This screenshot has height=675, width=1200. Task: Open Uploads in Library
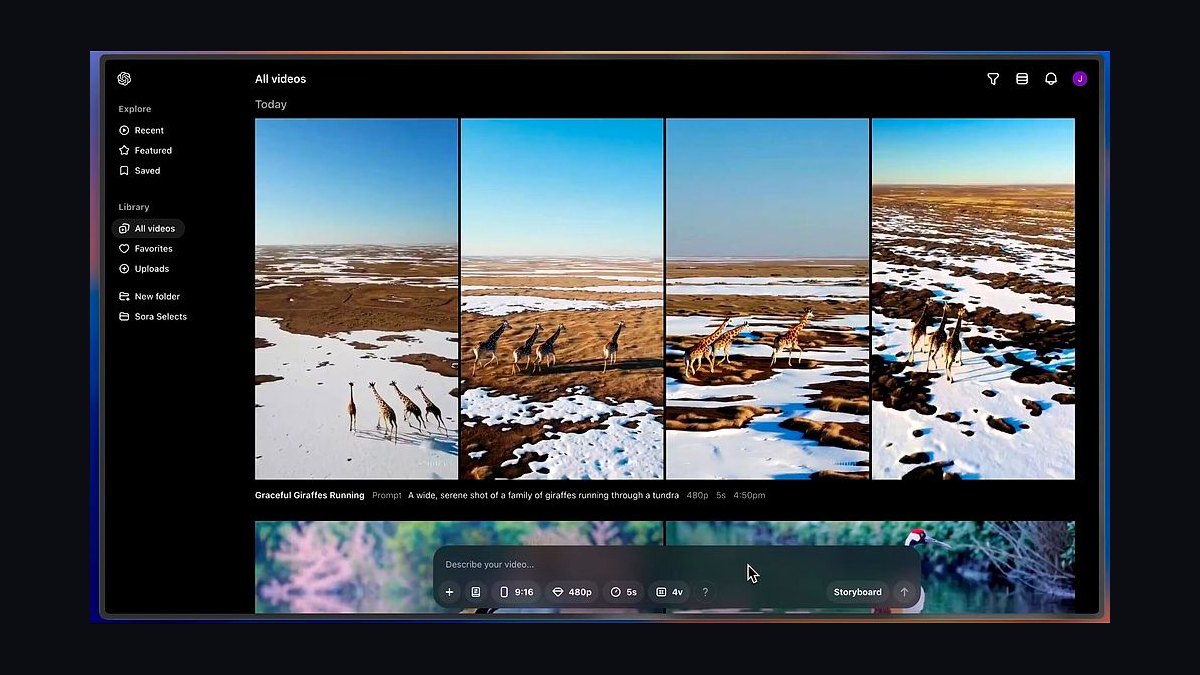tap(144, 269)
